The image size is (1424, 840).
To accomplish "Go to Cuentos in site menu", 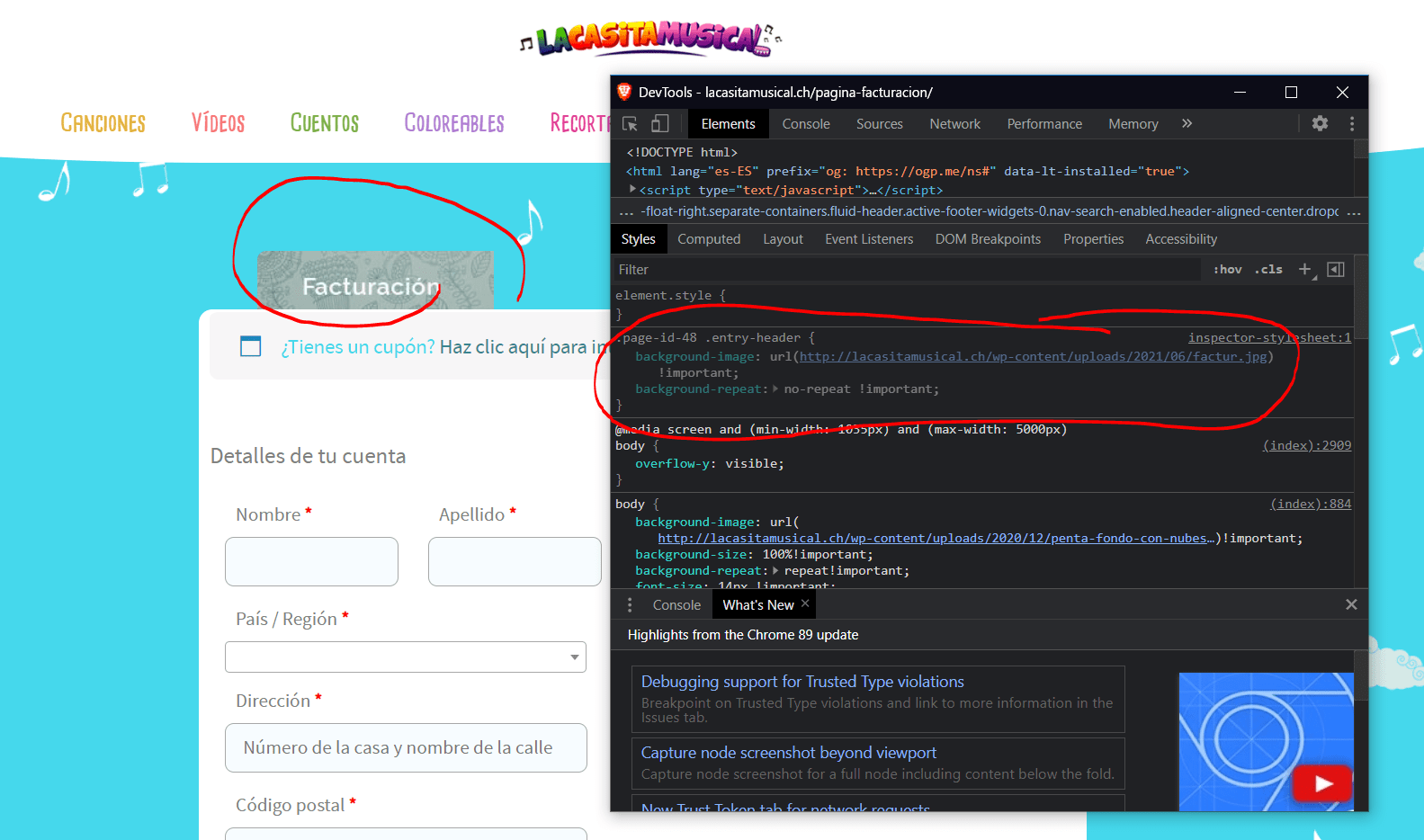I will coord(325,123).
